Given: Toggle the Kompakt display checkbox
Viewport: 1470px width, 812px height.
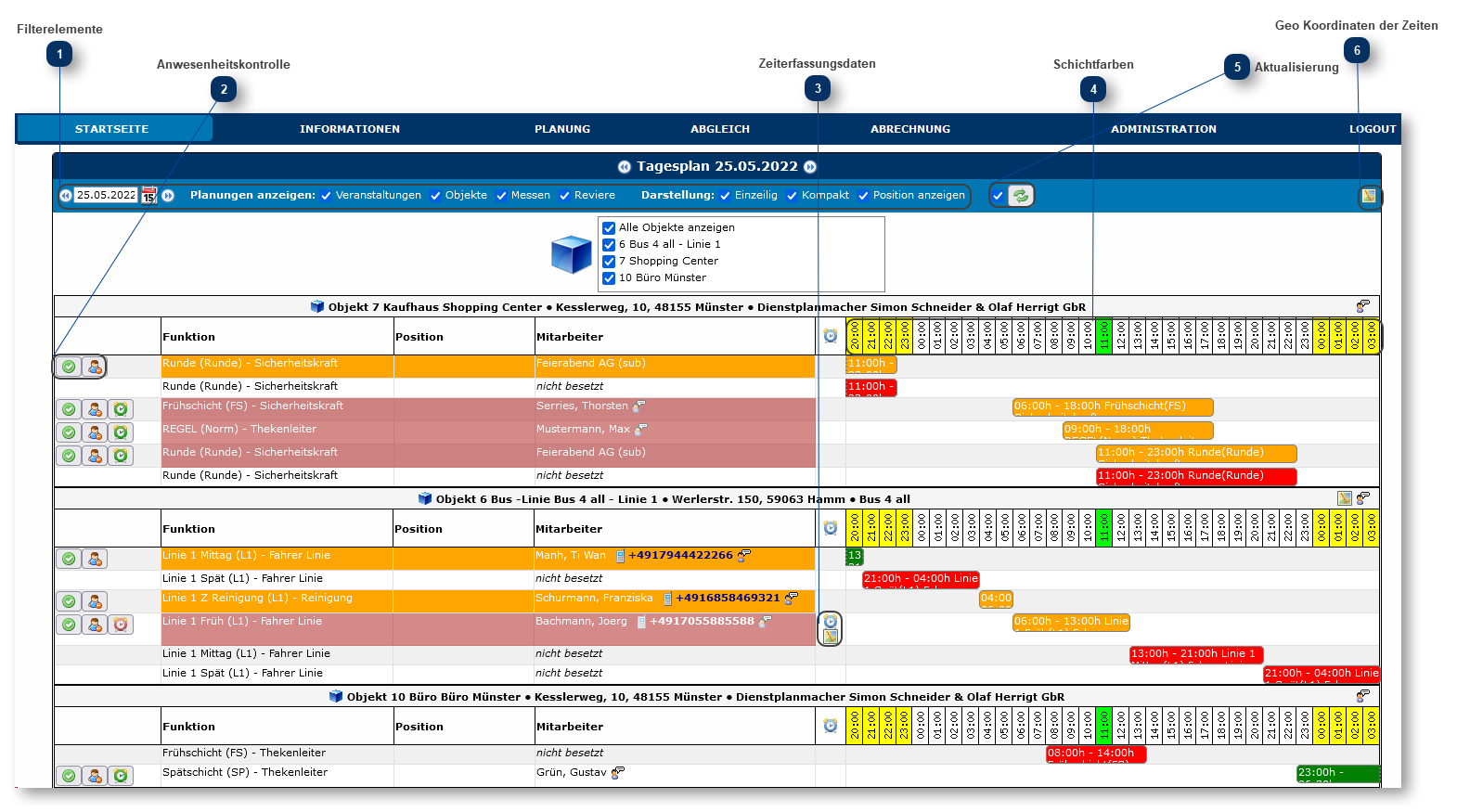Looking at the screenshot, I should 792,196.
